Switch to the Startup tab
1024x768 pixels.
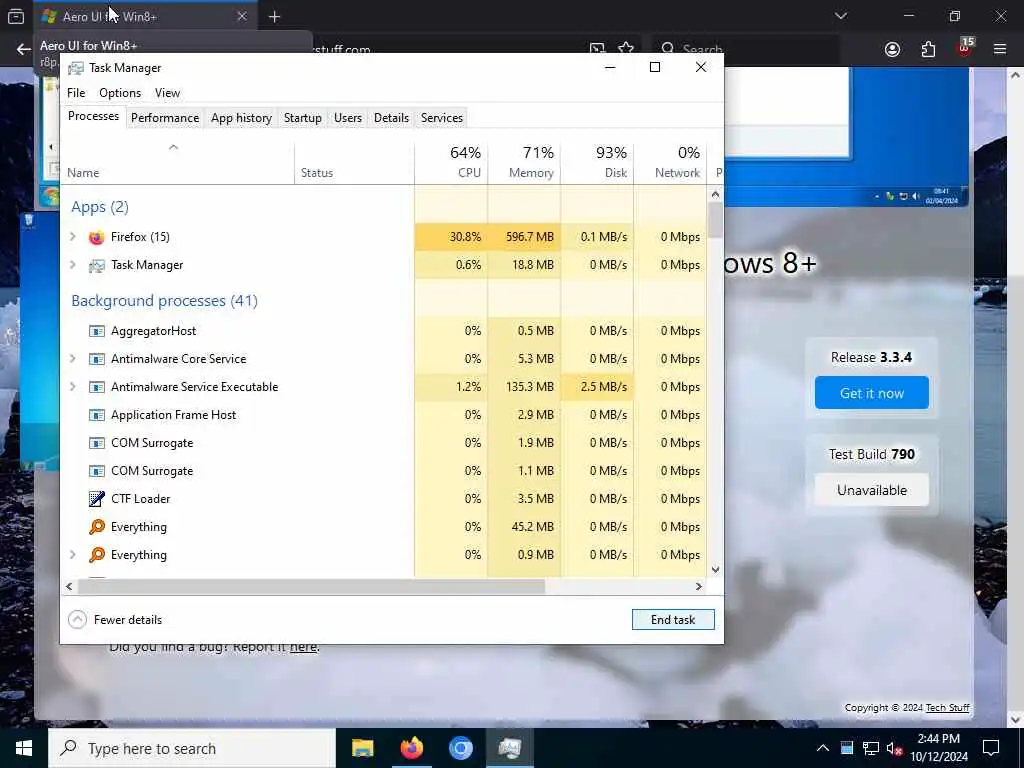point(303,118)
